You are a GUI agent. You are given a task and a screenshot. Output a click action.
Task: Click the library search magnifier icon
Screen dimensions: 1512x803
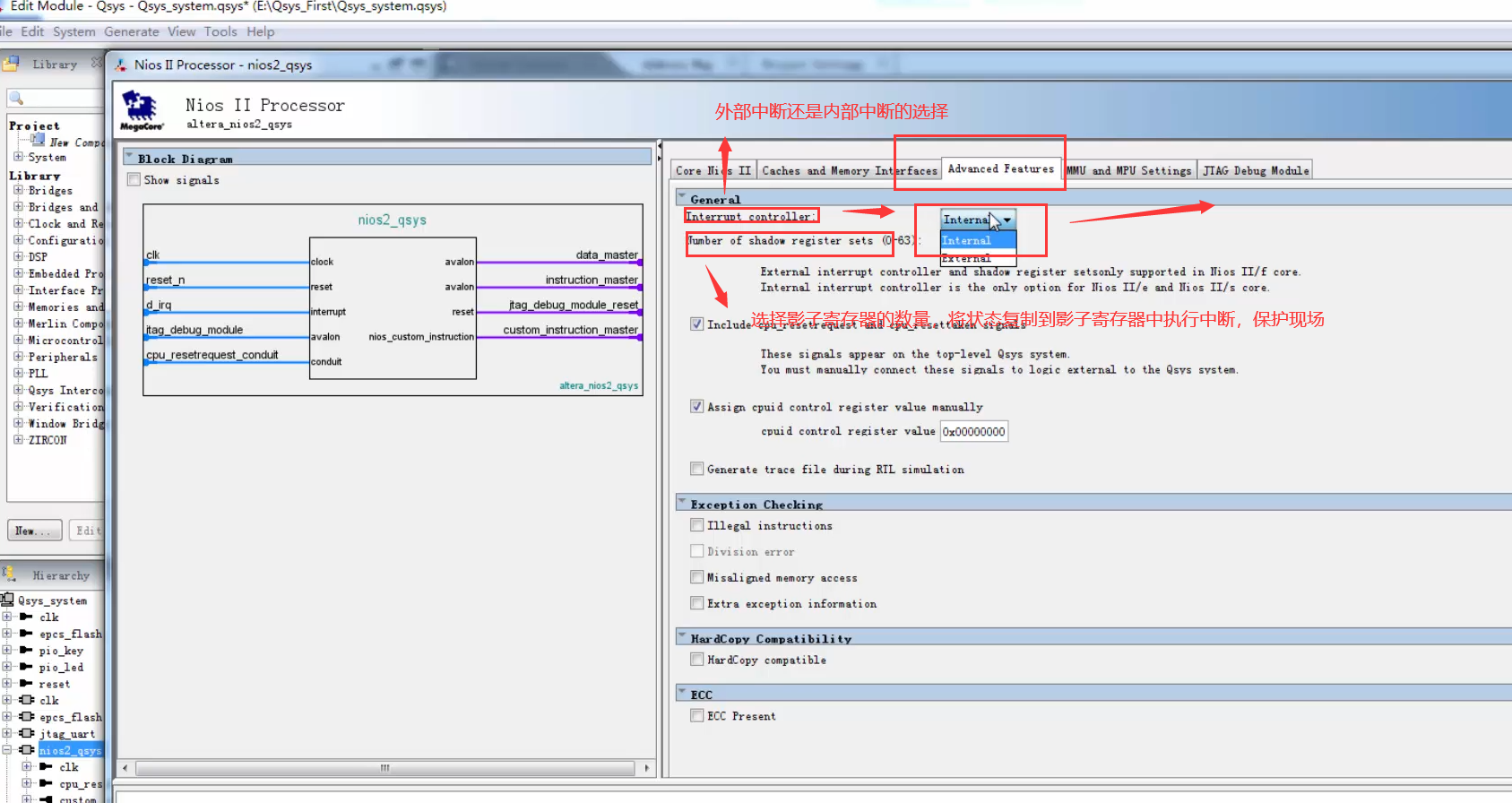click(x=16, y=99)
